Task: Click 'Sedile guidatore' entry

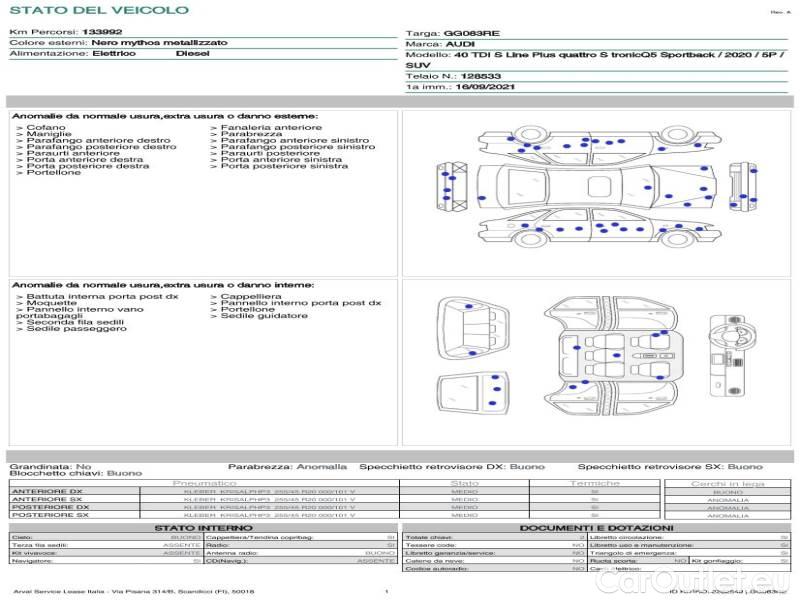Action: [264, 315]
